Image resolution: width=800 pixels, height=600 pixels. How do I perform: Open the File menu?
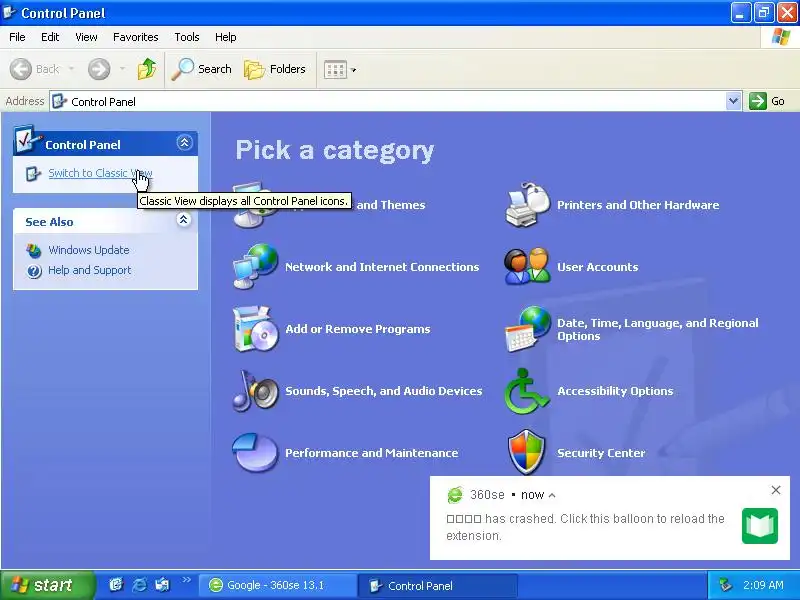[x=17, y=37]
